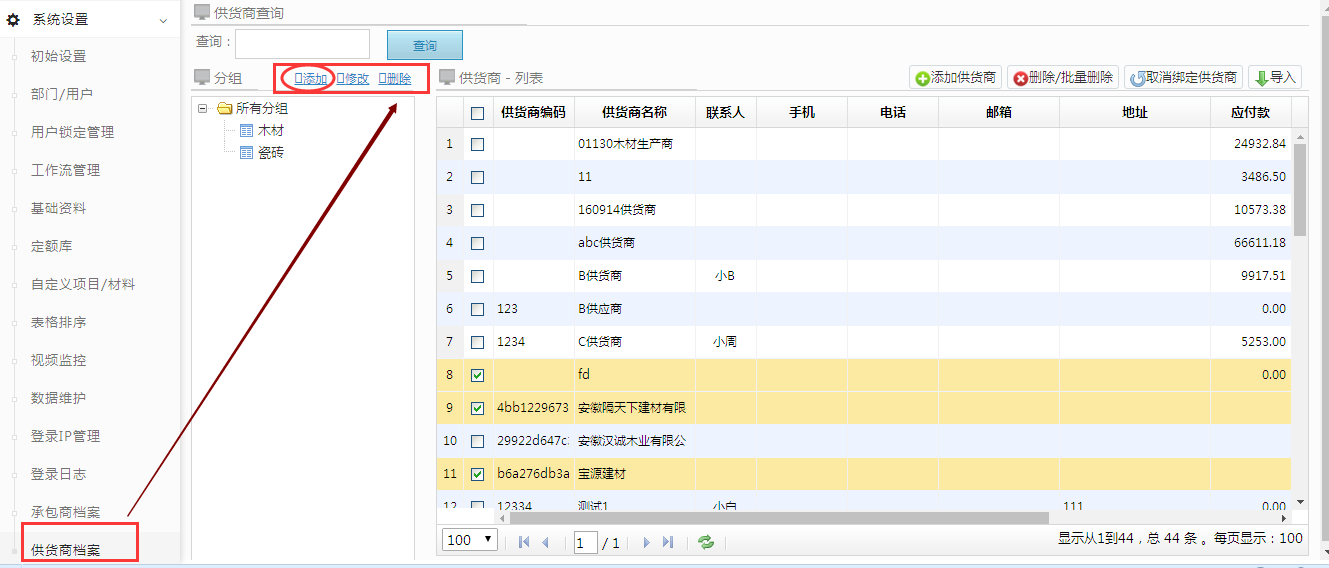
Task: Click the supplier search input field
Action: click(x=302, y=44)
